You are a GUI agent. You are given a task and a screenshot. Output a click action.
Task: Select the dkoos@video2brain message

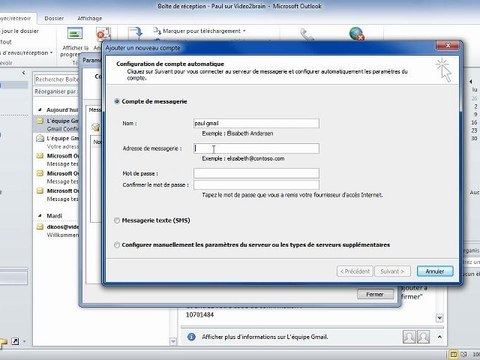coord(57,231)
